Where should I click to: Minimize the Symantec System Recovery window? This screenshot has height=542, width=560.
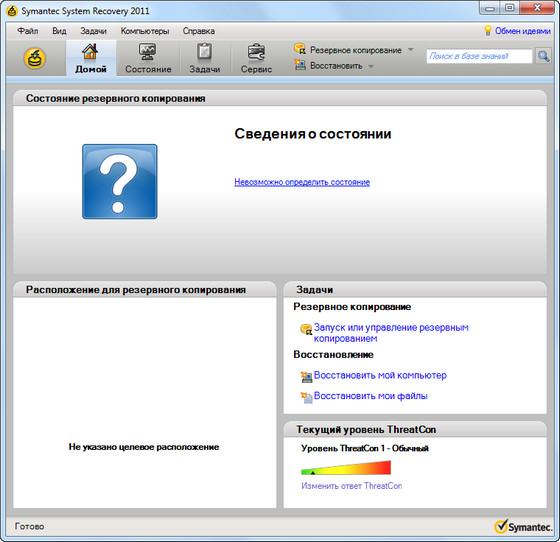coord(490,8)
